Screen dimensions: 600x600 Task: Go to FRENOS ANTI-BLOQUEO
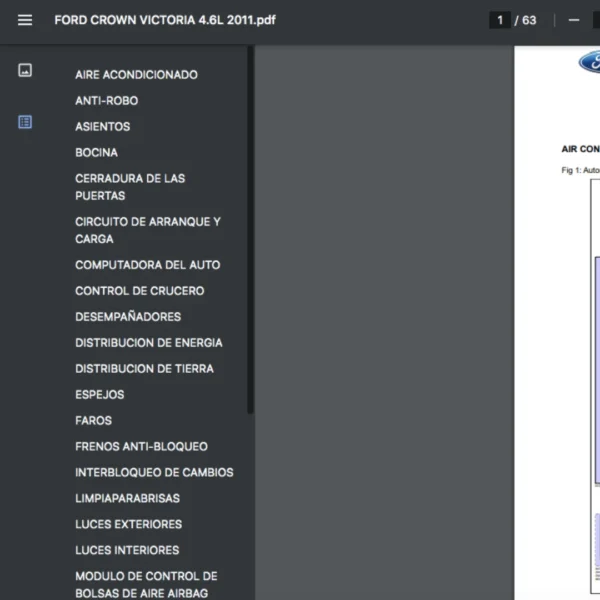[x=141, y=447]
